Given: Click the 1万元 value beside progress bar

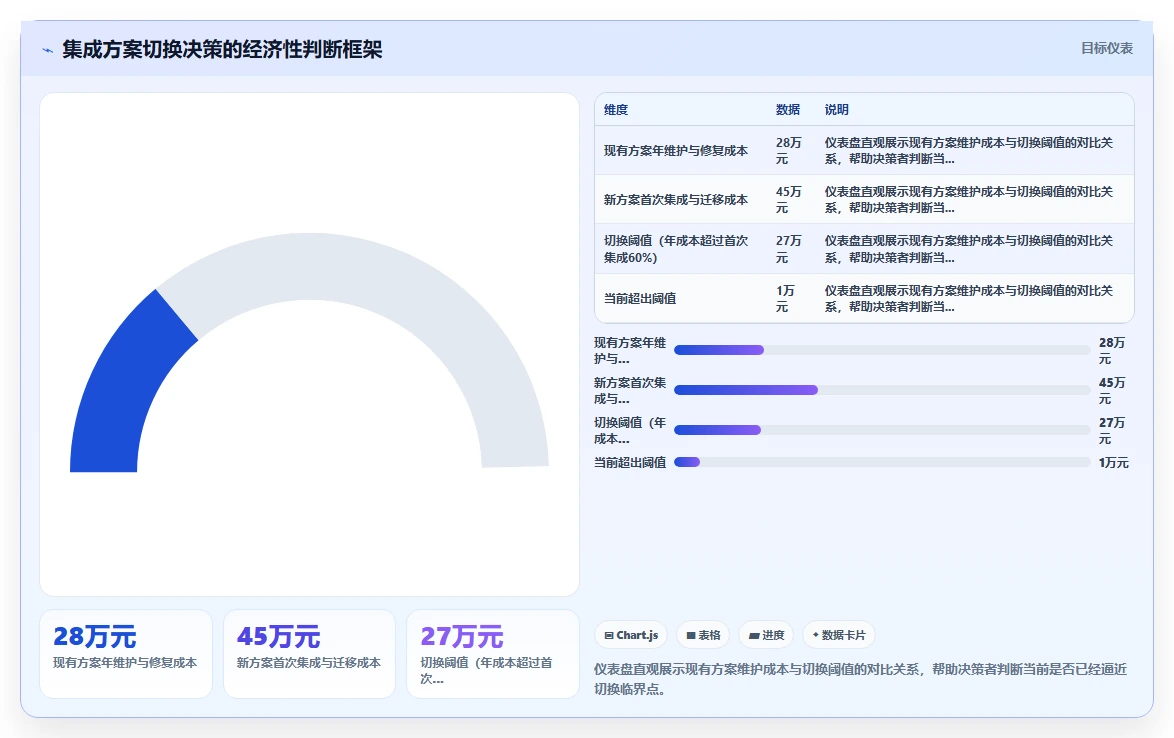Looking at the screenshot, I should click(1113, 463).
